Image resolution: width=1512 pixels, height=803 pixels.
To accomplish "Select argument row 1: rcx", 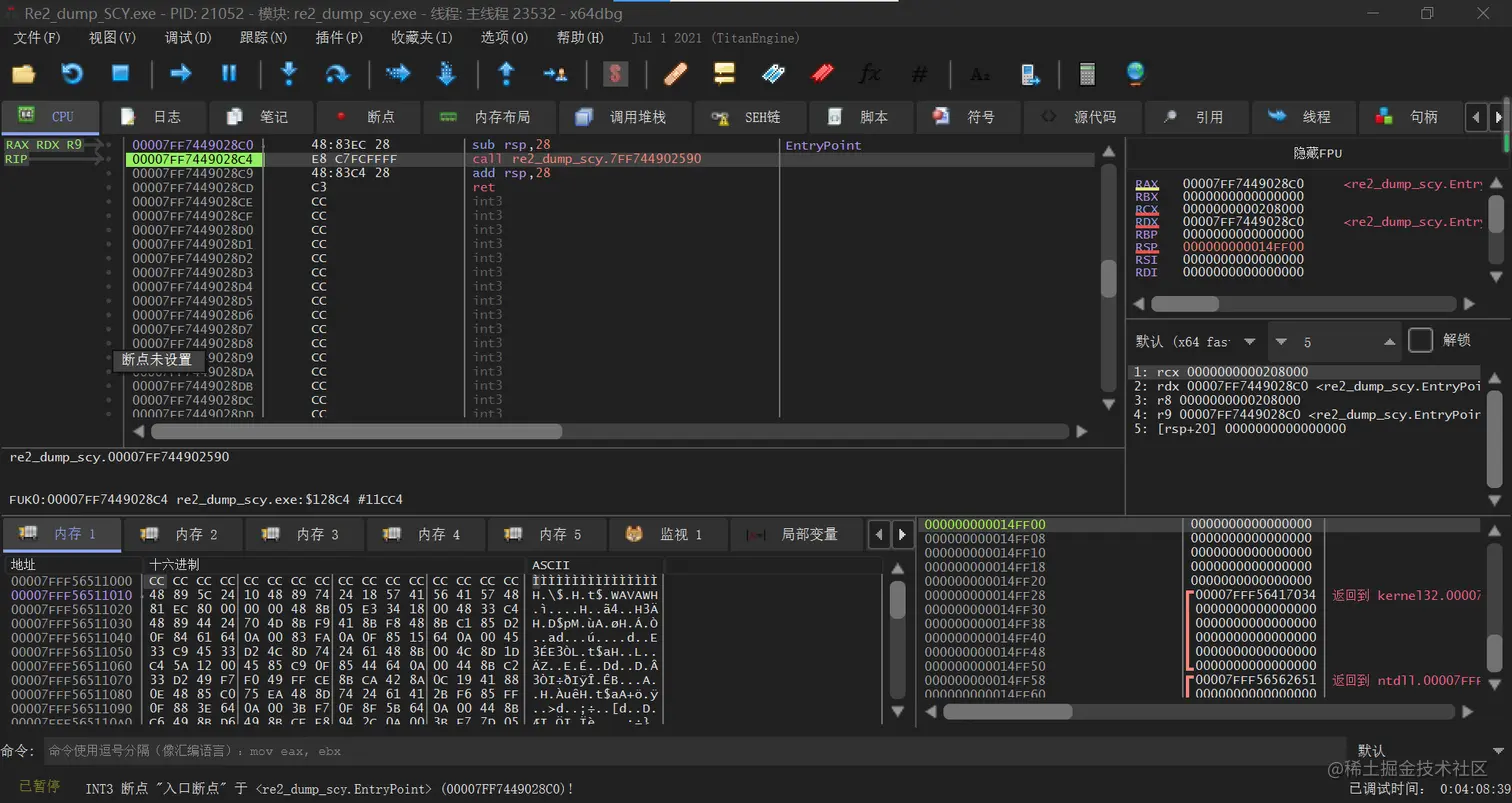I will coord(1307,372).
